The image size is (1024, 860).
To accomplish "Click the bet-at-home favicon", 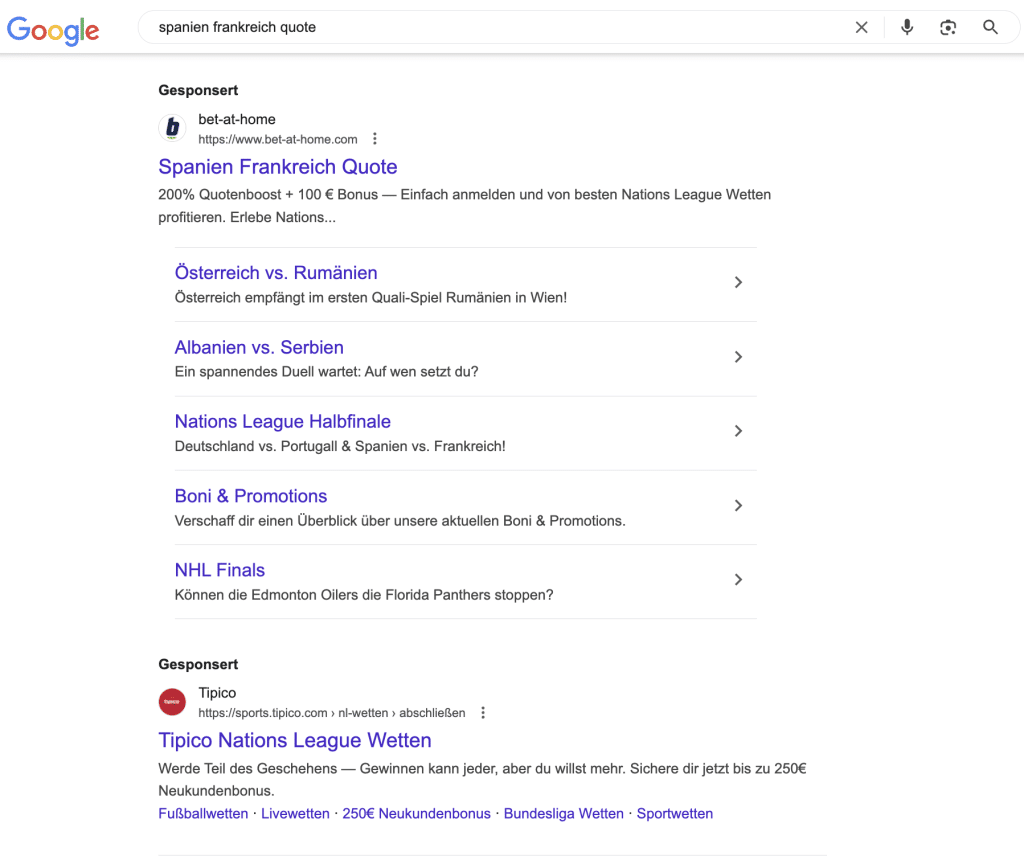I will pyautogui.click(x=172, y=128).
